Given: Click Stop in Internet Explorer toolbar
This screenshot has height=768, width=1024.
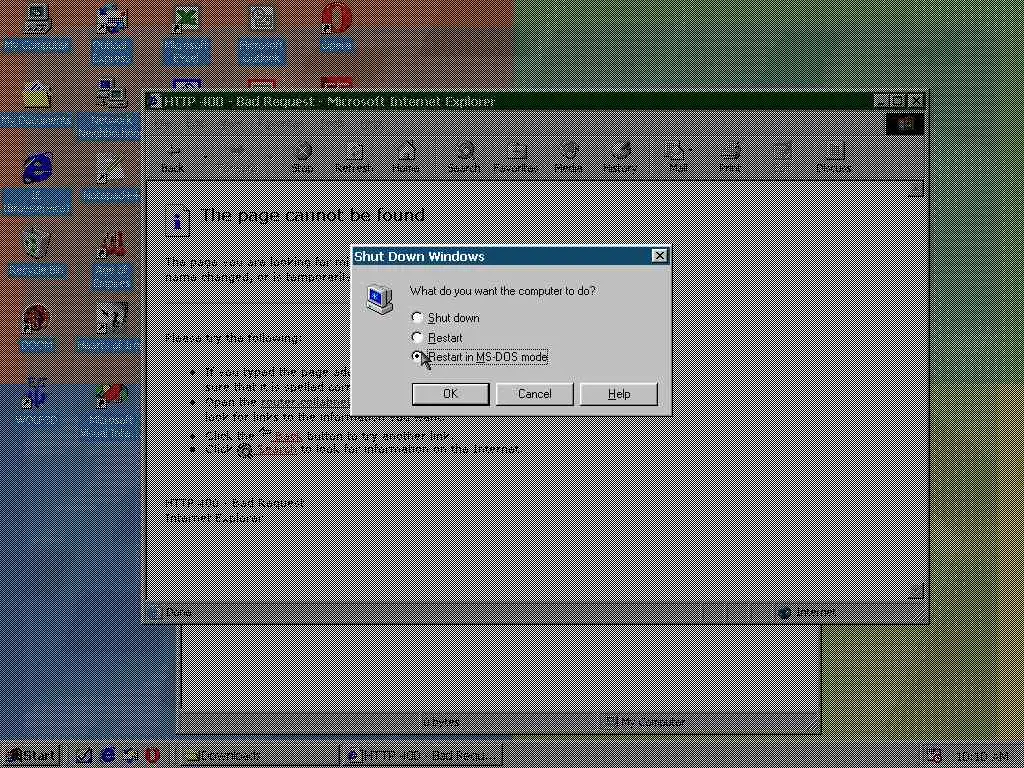Looking at the screenshot, I should point(302,157).
